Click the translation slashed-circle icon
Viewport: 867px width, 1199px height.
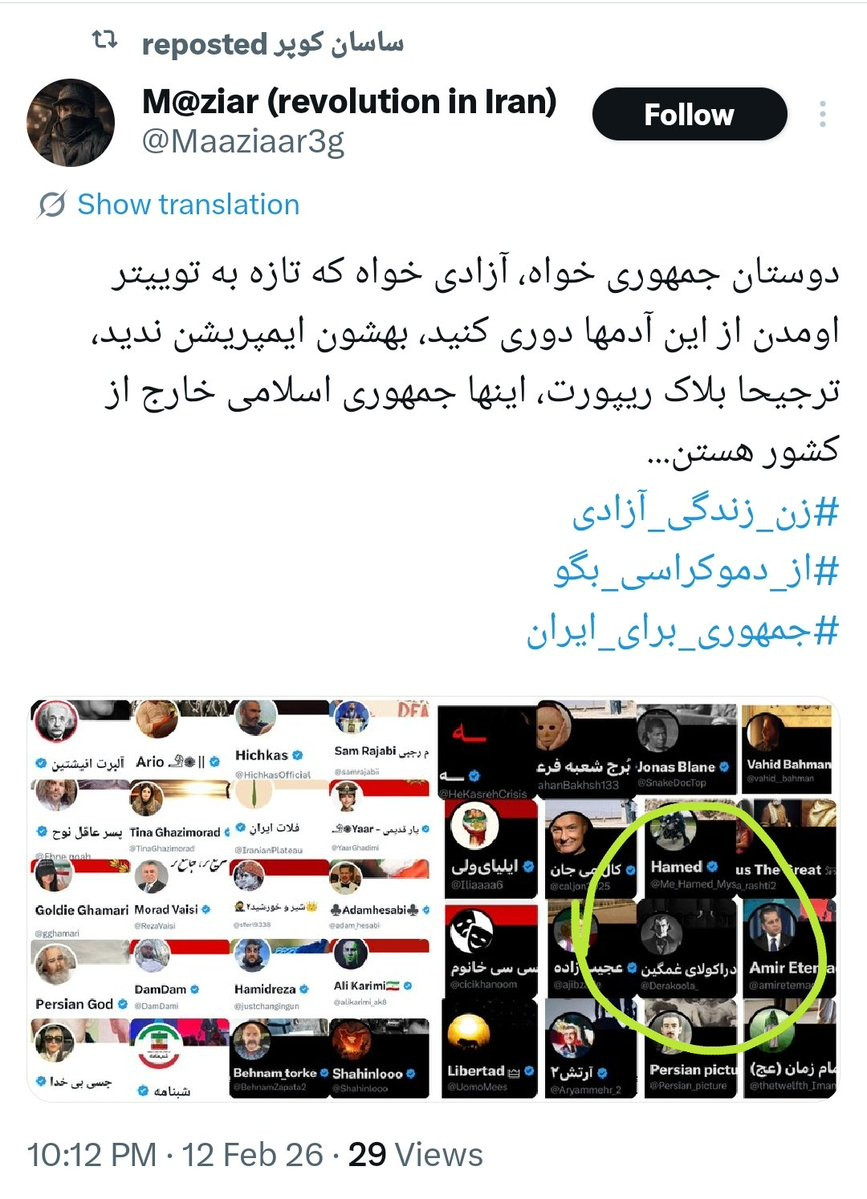(52, 205)
